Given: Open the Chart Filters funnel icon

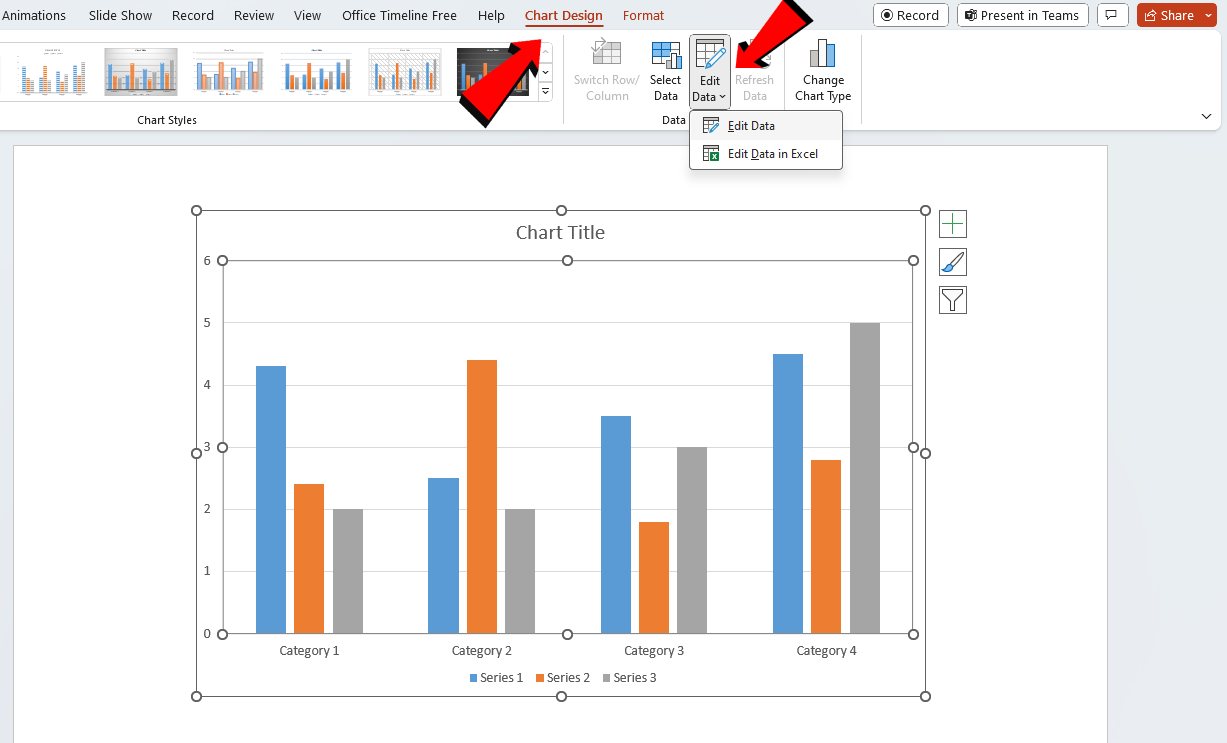Looking at the screenshot, I should [952, 299].
